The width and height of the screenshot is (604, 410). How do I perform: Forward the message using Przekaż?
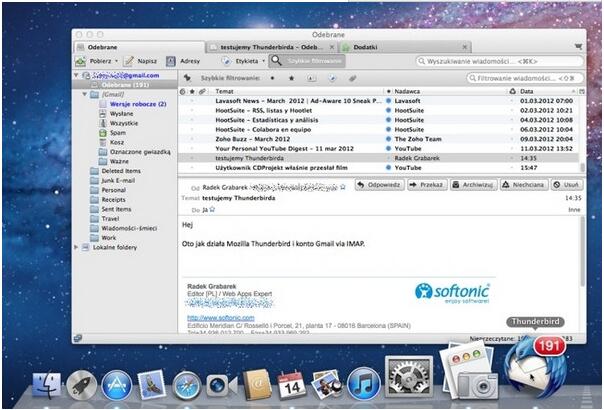[x=427, y=185]
